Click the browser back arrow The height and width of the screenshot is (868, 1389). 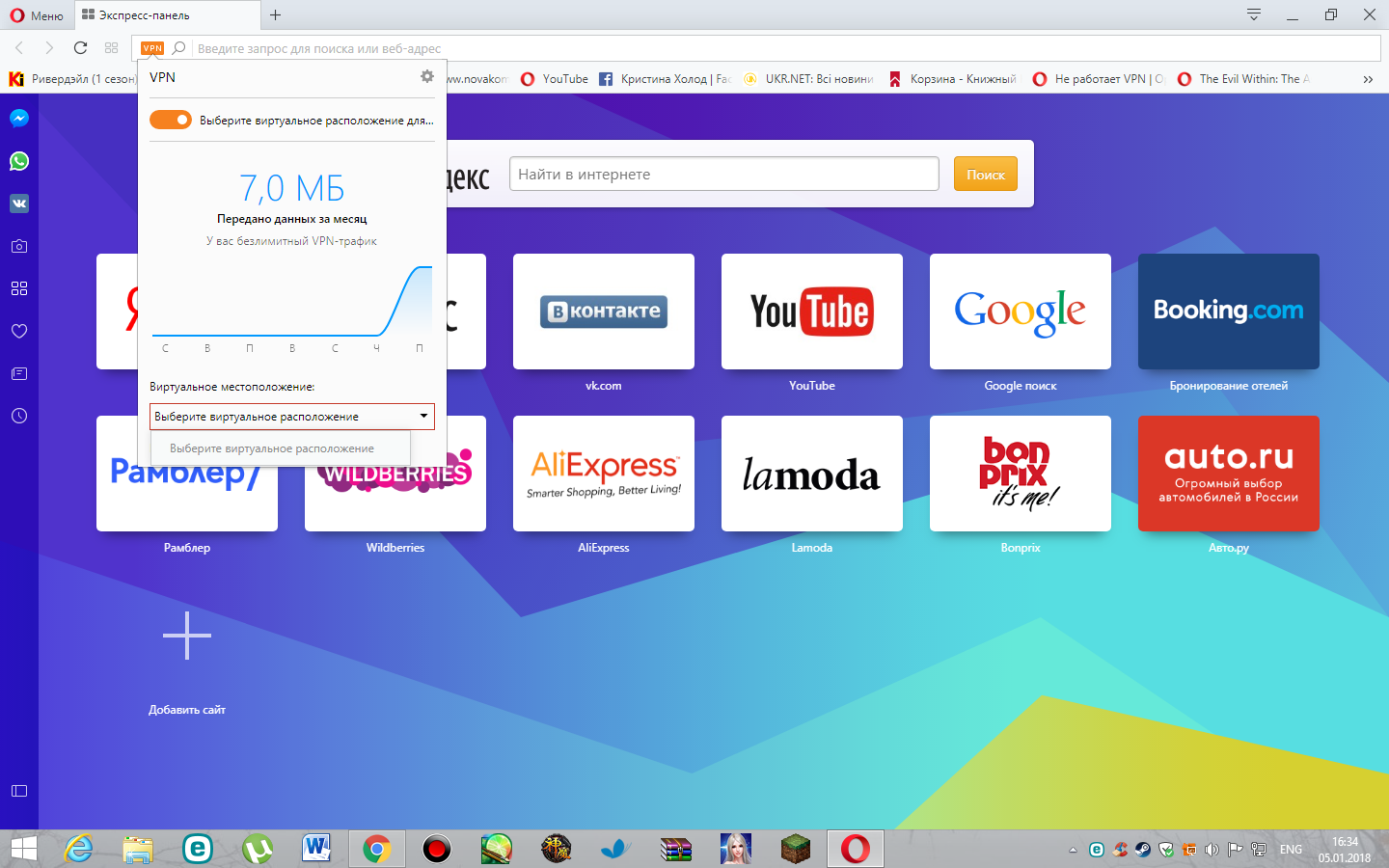pyautogui.click(x=19, y=47)
